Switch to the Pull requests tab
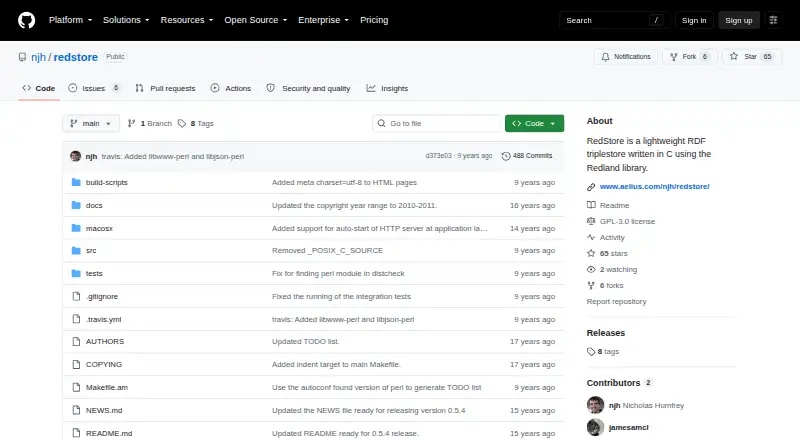 pos(165,88)
